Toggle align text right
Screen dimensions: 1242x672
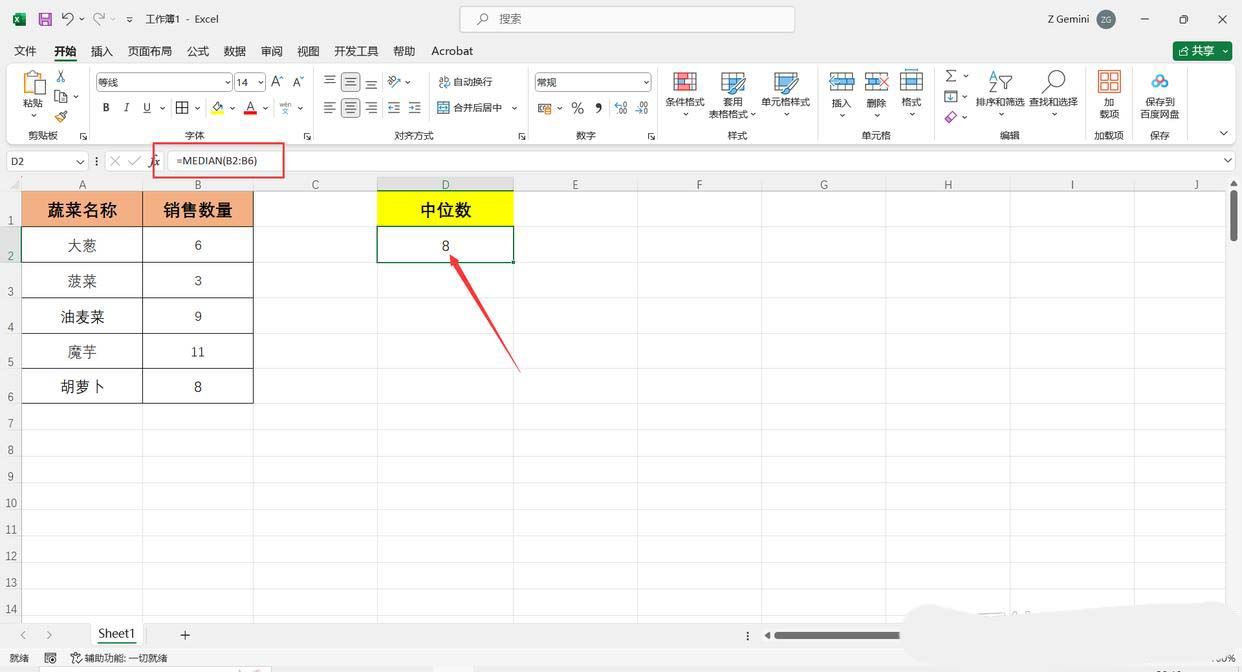coord(371,108)
